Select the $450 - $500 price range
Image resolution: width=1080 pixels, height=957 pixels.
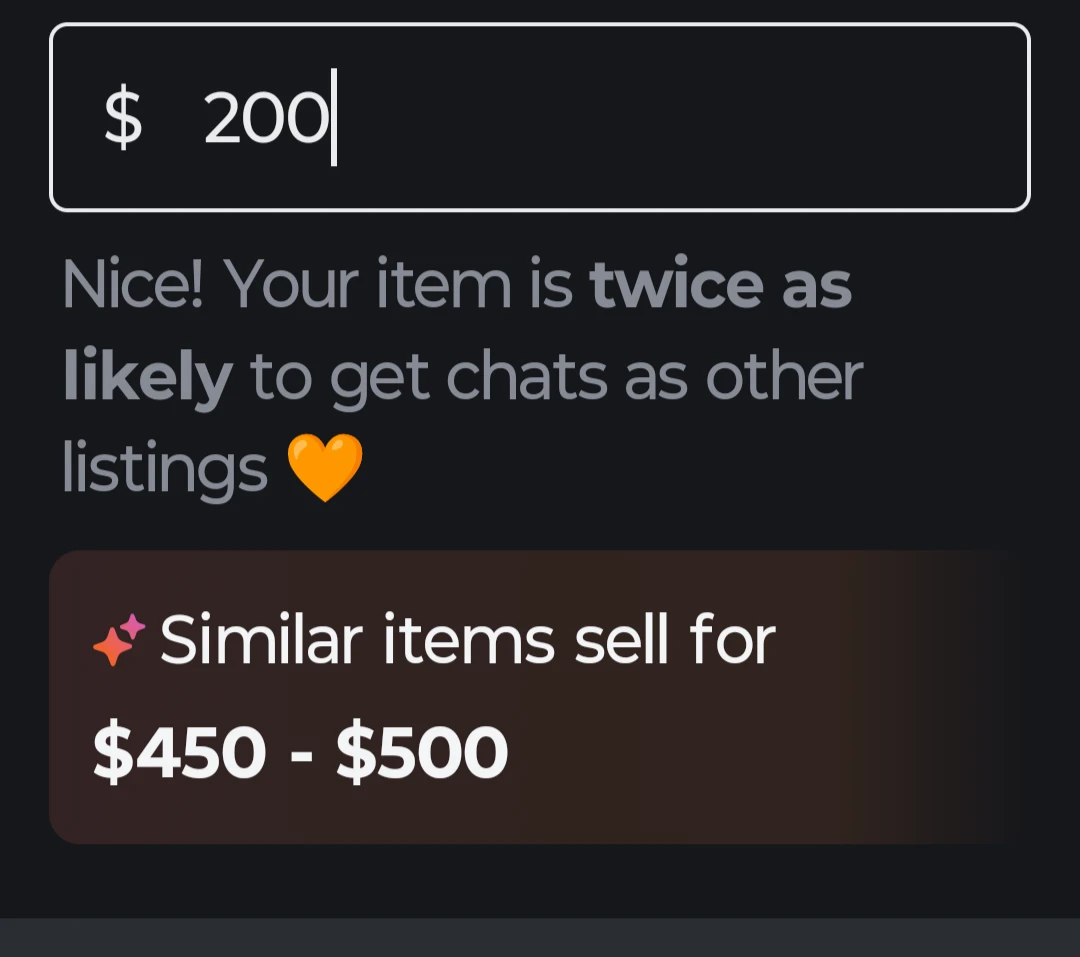coord(300,752)
